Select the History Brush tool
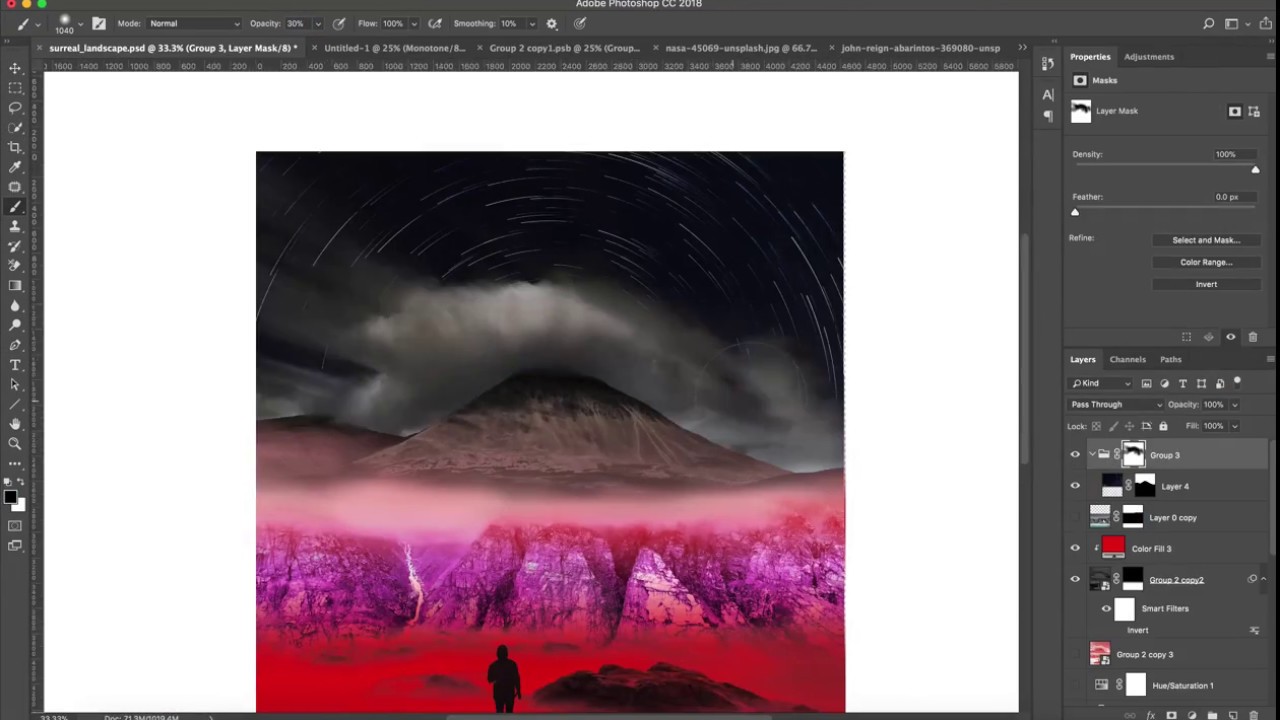 tap(15, 246)
